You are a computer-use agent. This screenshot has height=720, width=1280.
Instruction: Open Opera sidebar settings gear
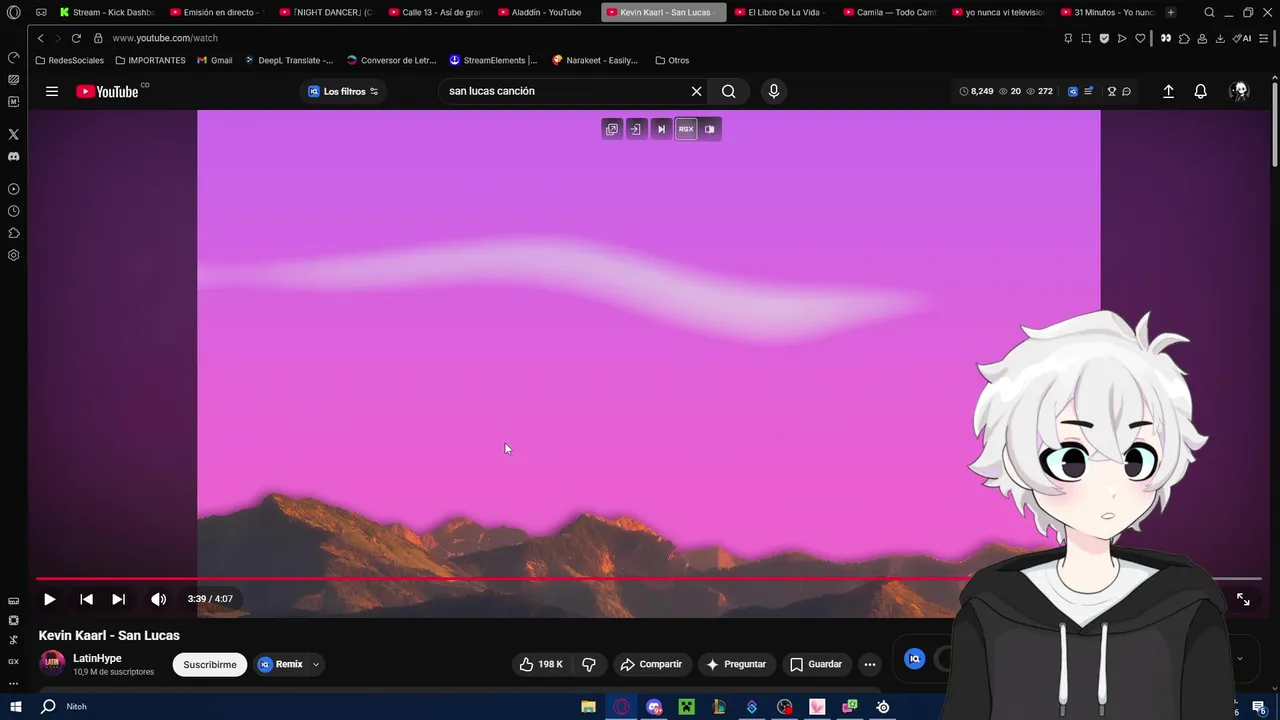(13, 255)
